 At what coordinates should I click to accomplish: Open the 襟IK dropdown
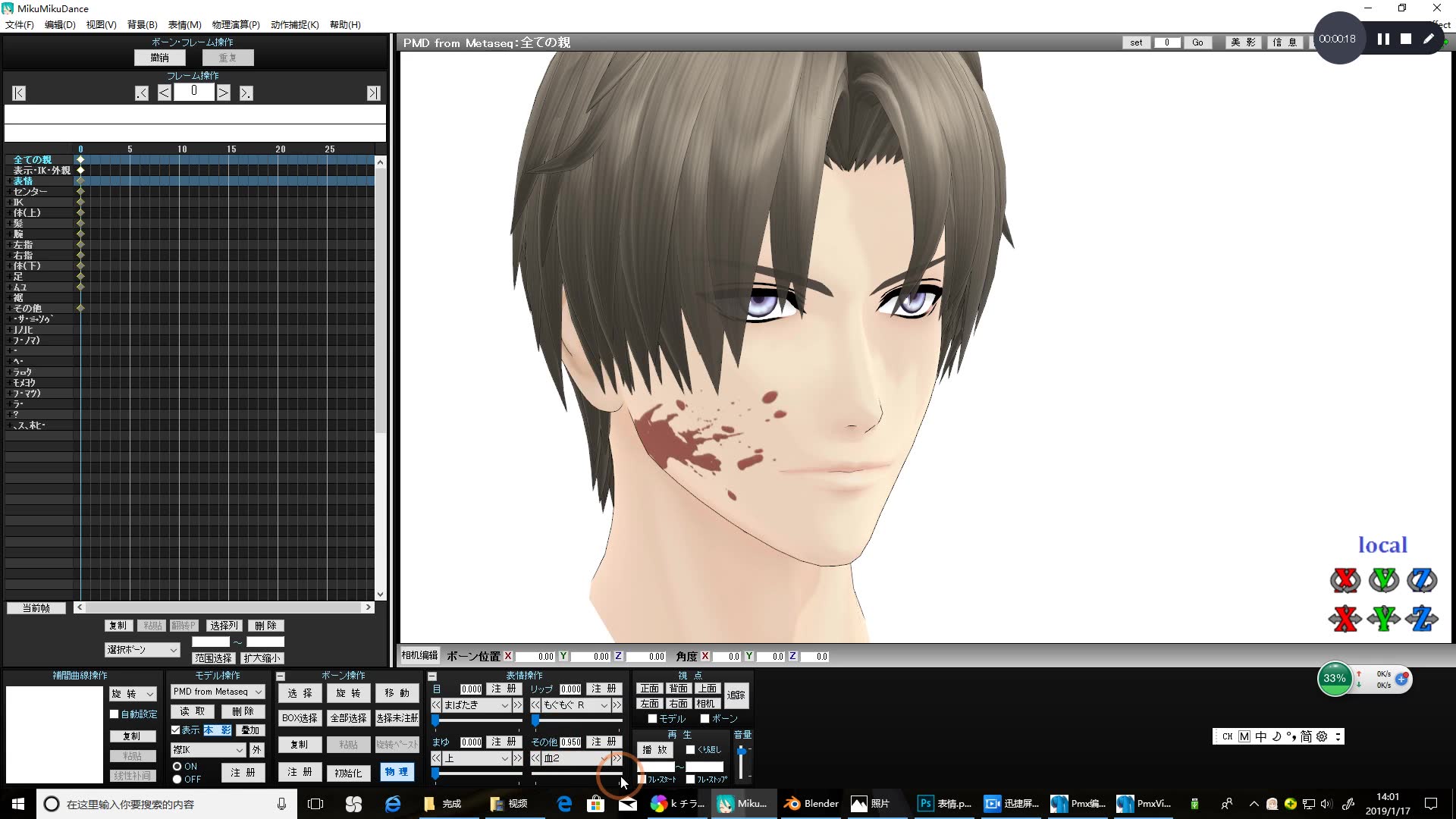tap(209, 750)
